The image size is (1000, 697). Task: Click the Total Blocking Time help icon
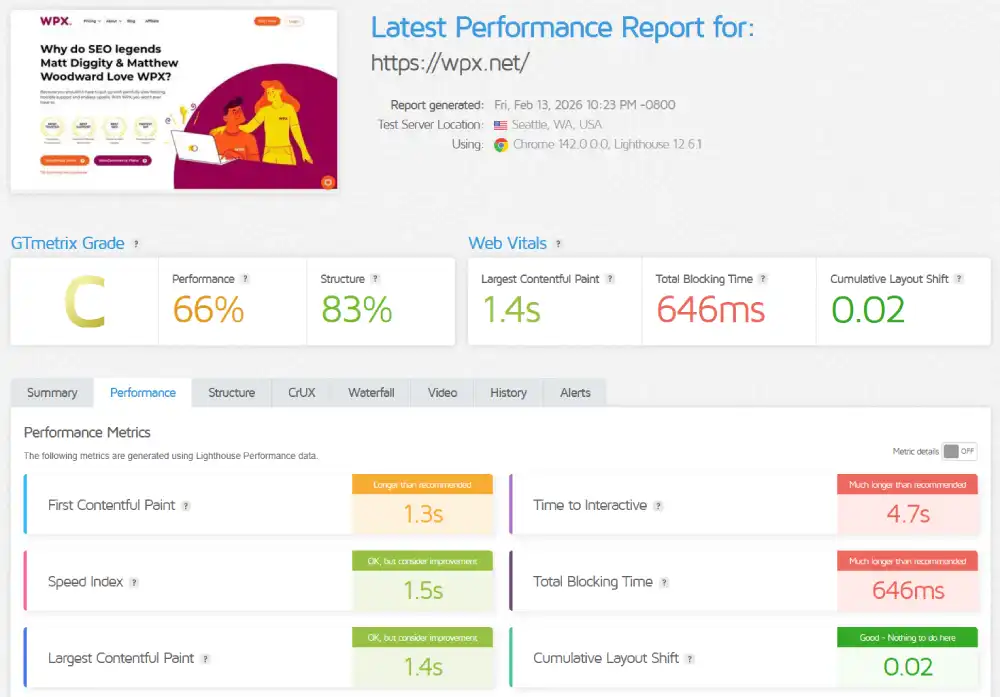tap(764, 279)
